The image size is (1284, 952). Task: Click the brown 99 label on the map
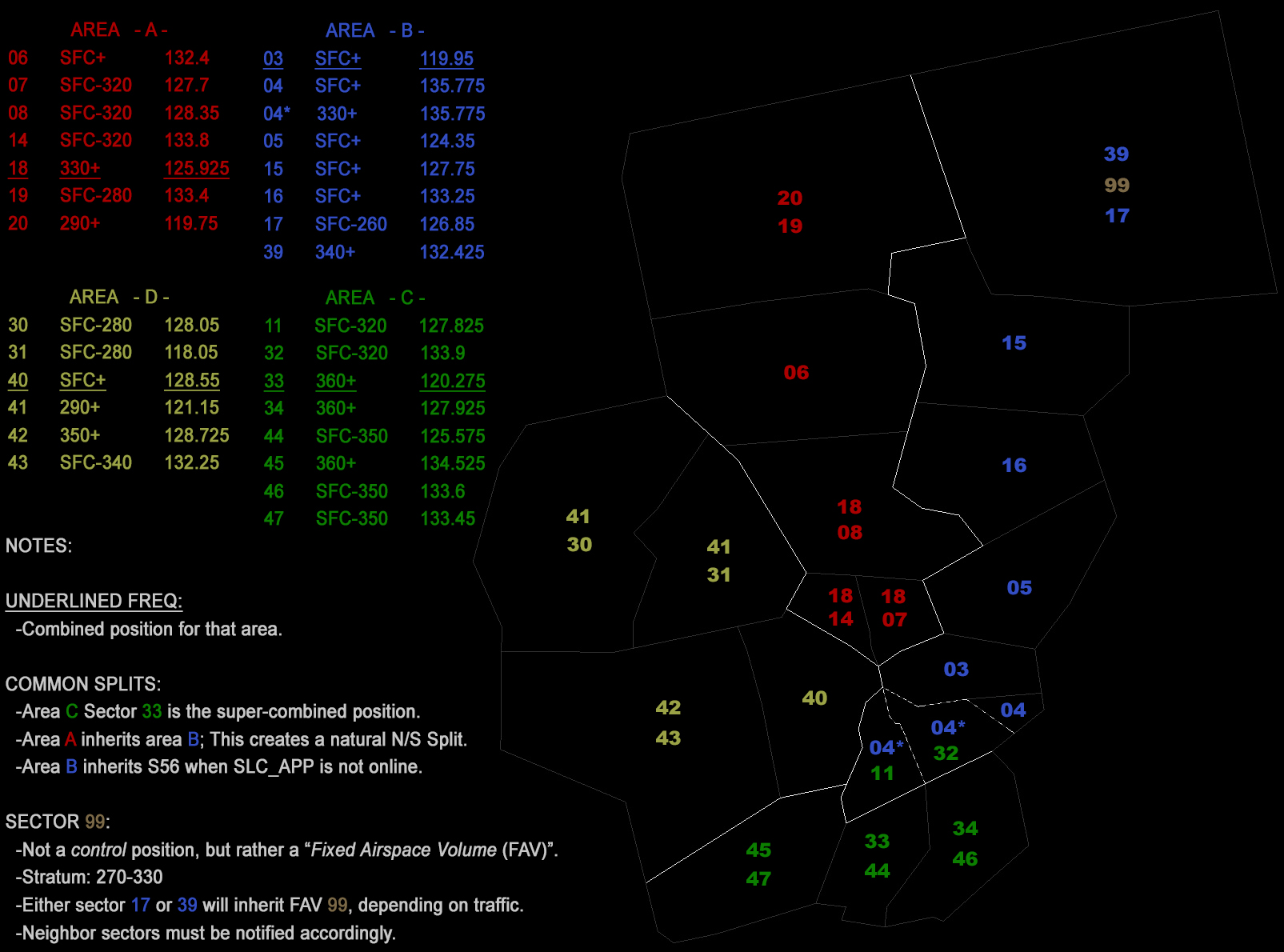(x=1117, y=186)
